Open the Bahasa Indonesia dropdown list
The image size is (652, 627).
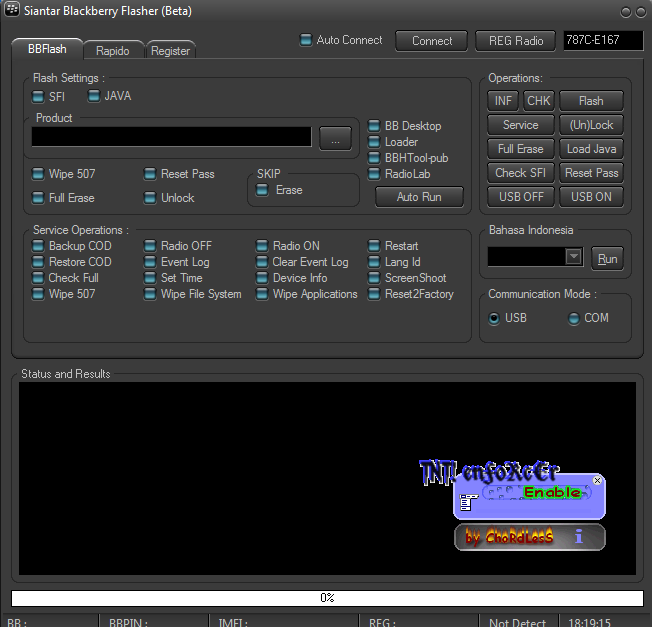tap(573, 257)
